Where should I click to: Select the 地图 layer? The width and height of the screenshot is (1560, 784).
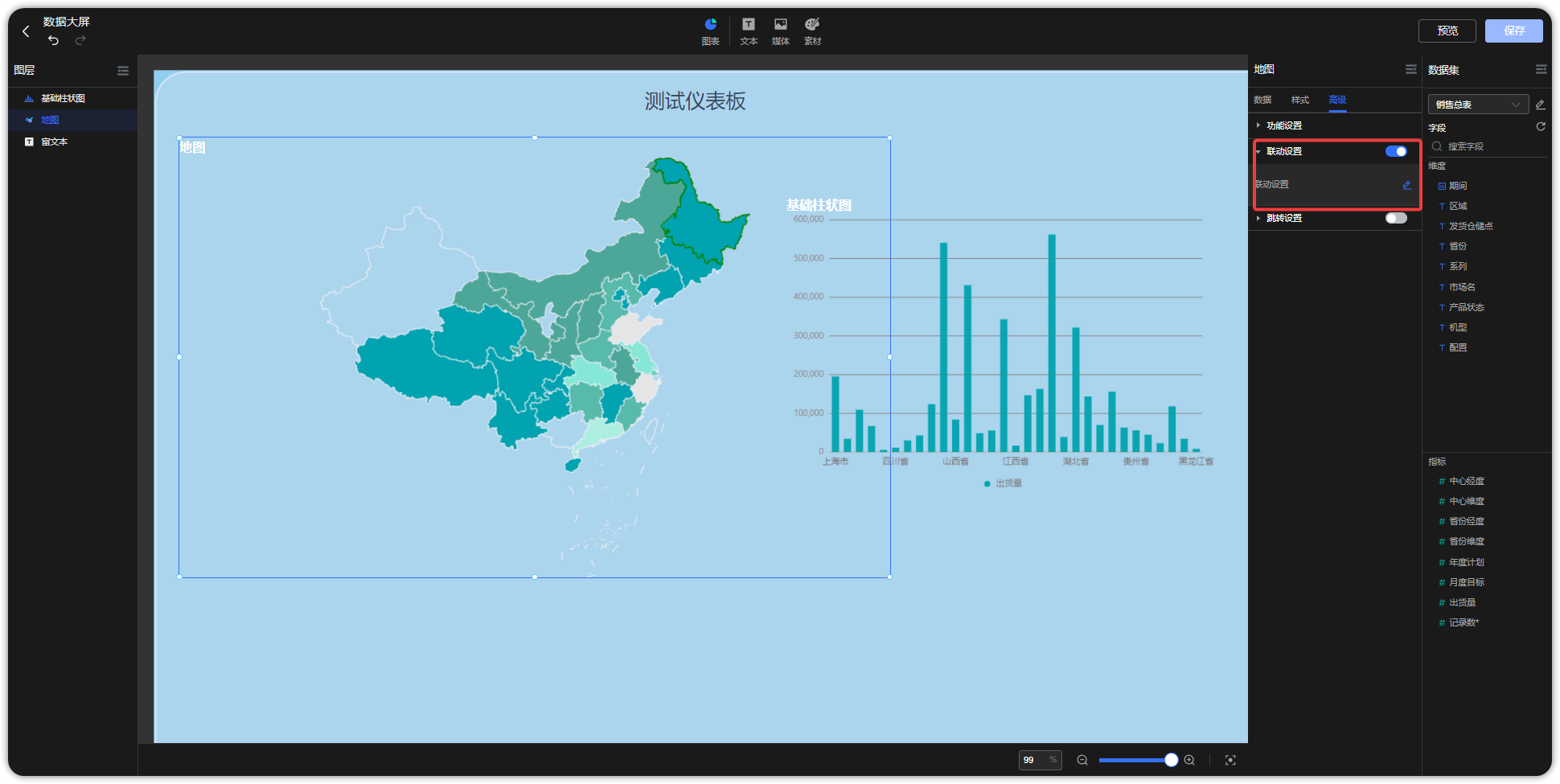pos(73,120)
